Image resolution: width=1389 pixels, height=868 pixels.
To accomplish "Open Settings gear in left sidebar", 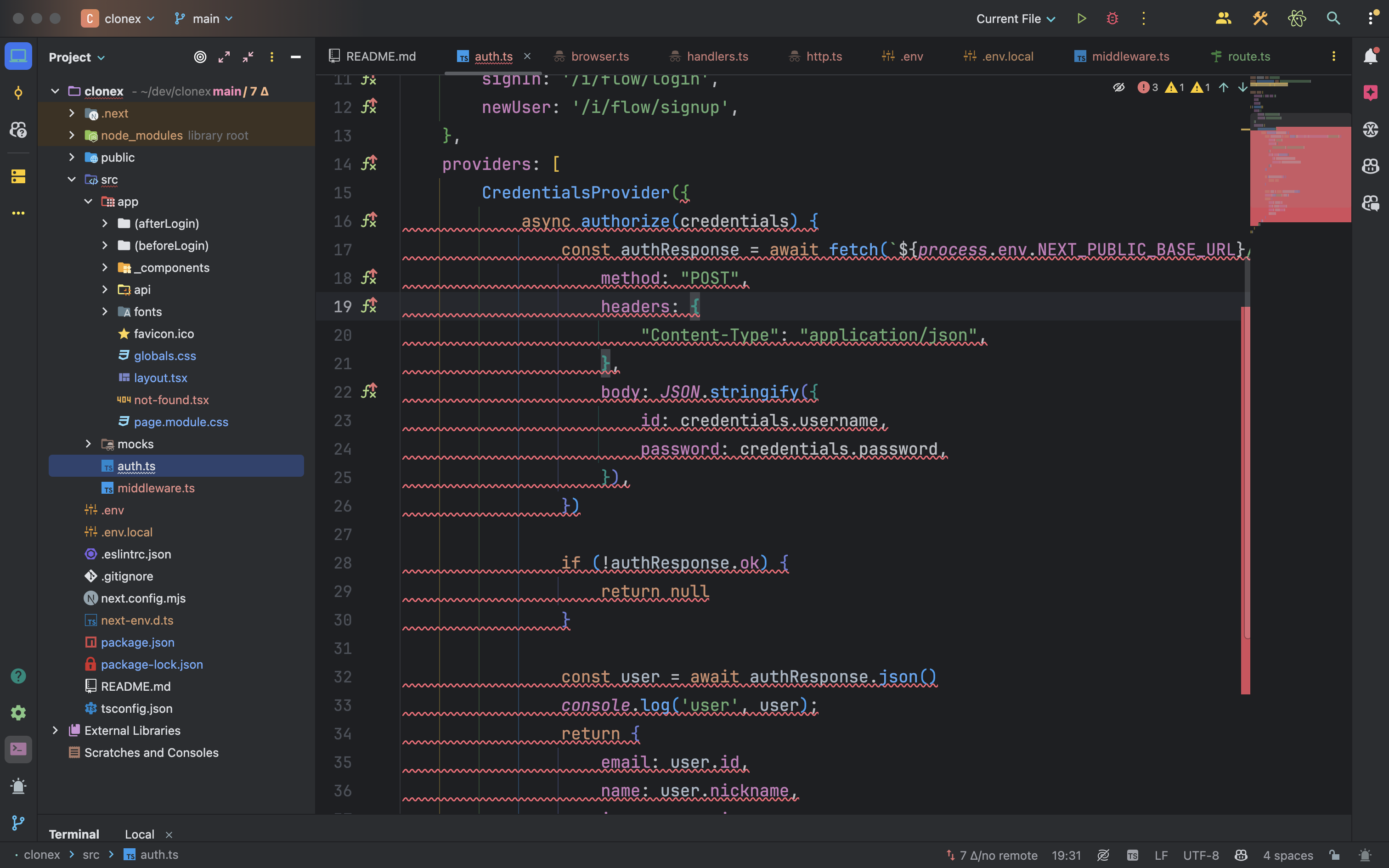I will click(18, 712).
